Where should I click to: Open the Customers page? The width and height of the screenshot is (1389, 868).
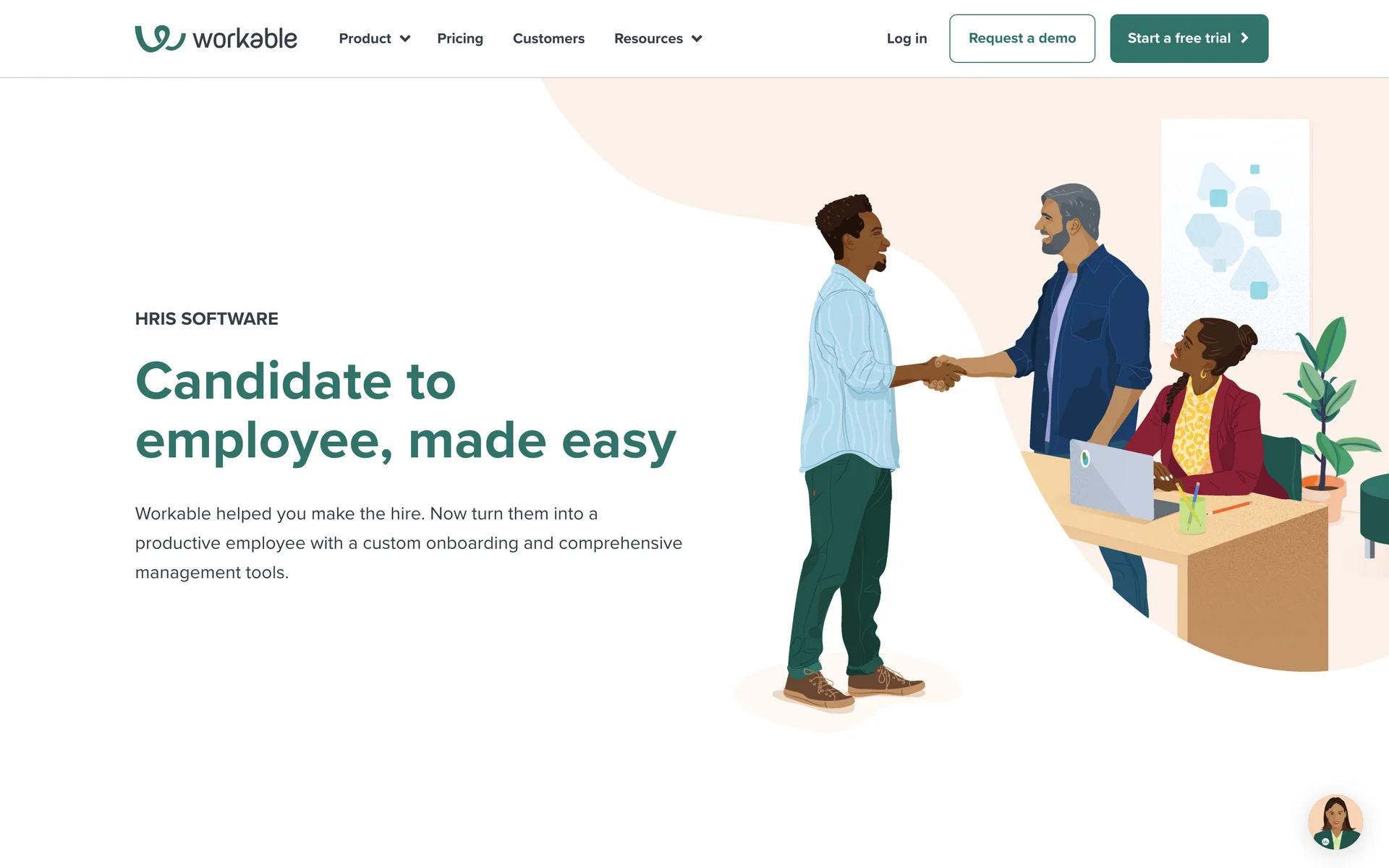tap(548, 38)
